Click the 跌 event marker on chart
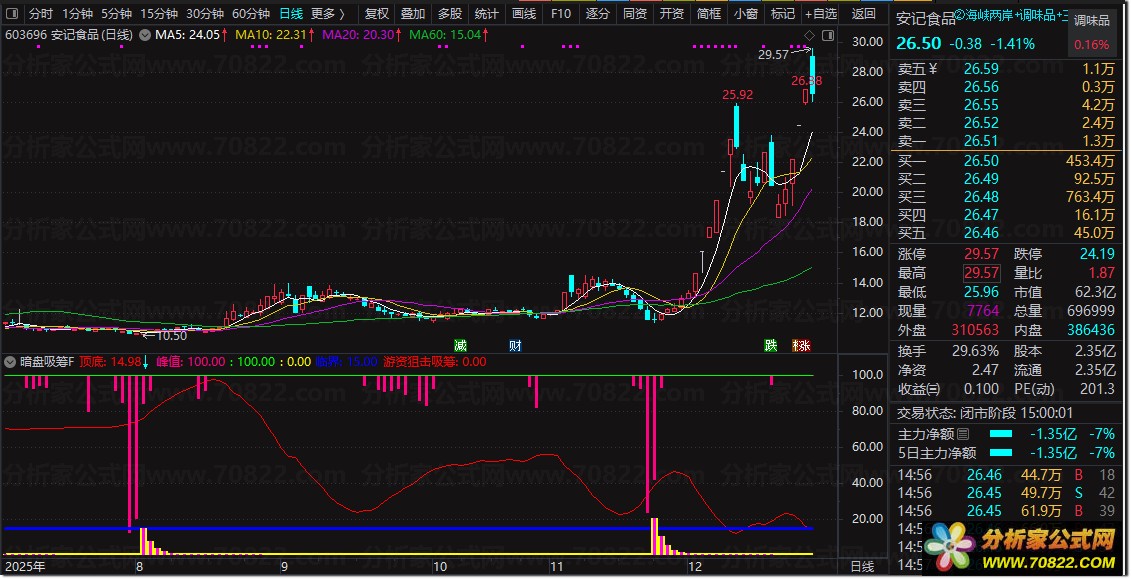This screenshot has height=579, width=1132. click(770, 346)
